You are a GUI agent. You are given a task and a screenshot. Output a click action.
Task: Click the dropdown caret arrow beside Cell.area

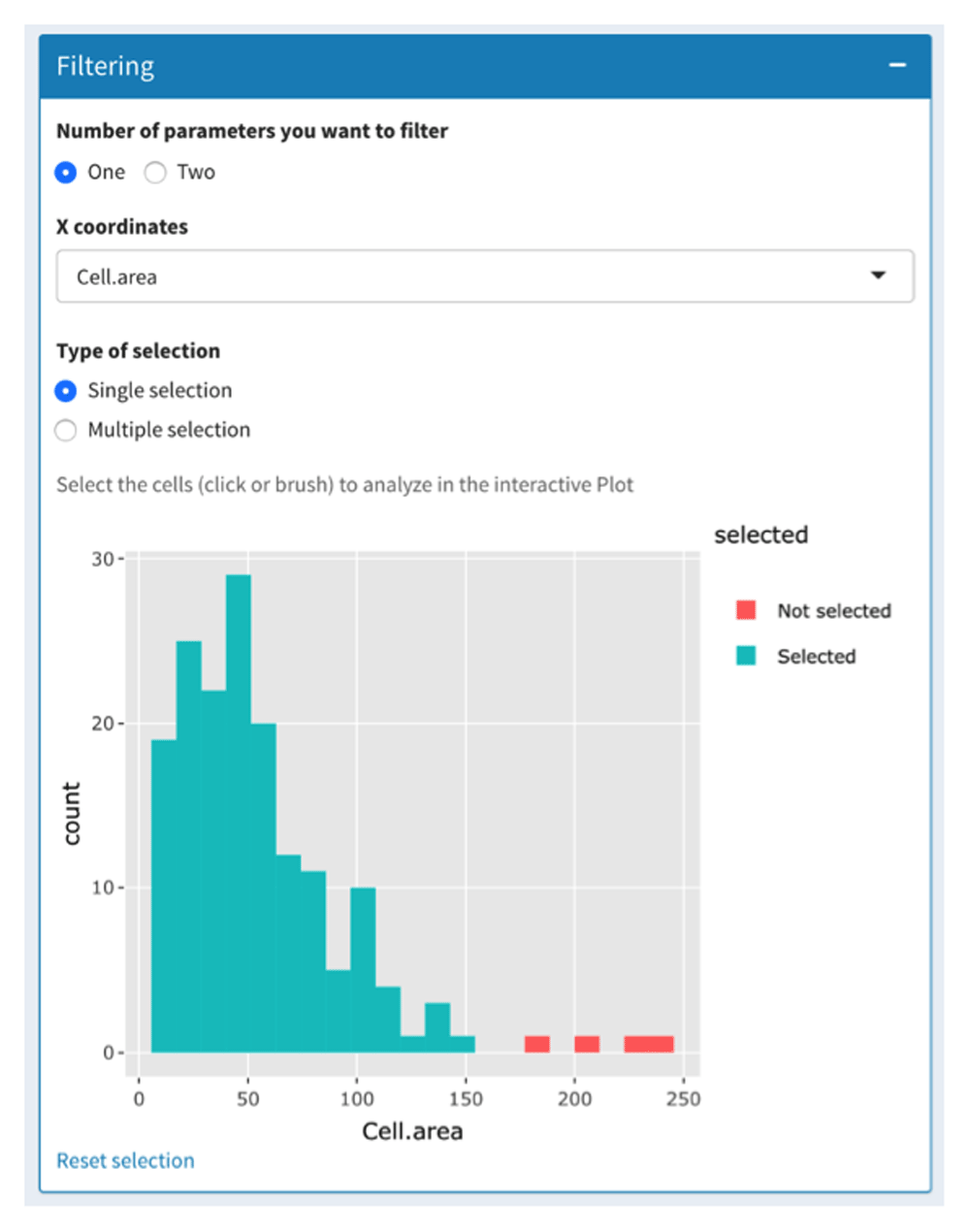click(878, 276)
